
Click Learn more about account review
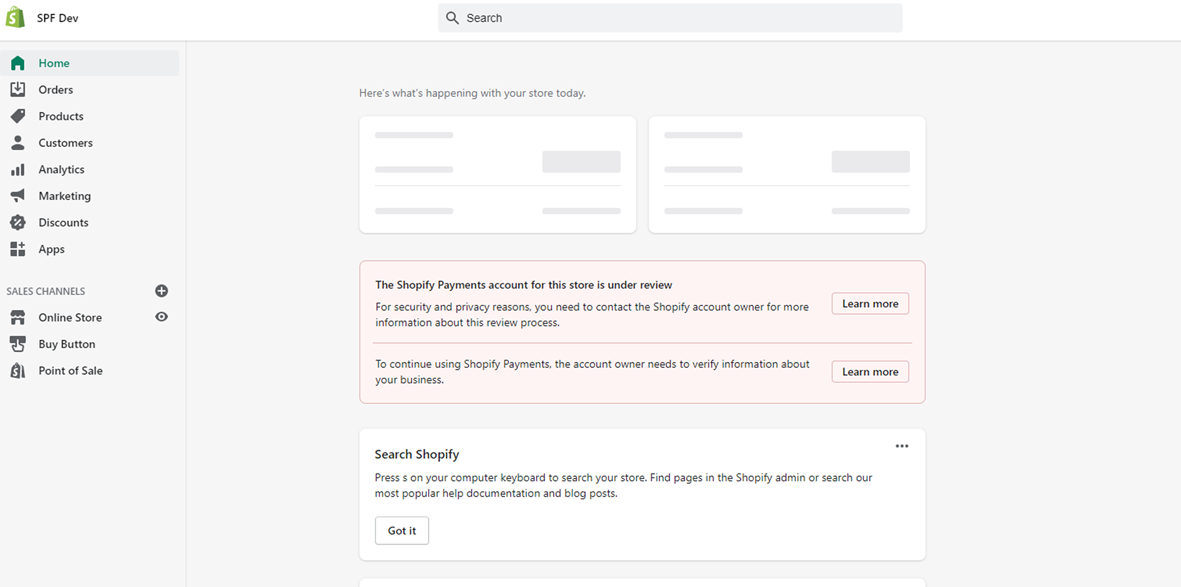[x=870, y=304]
